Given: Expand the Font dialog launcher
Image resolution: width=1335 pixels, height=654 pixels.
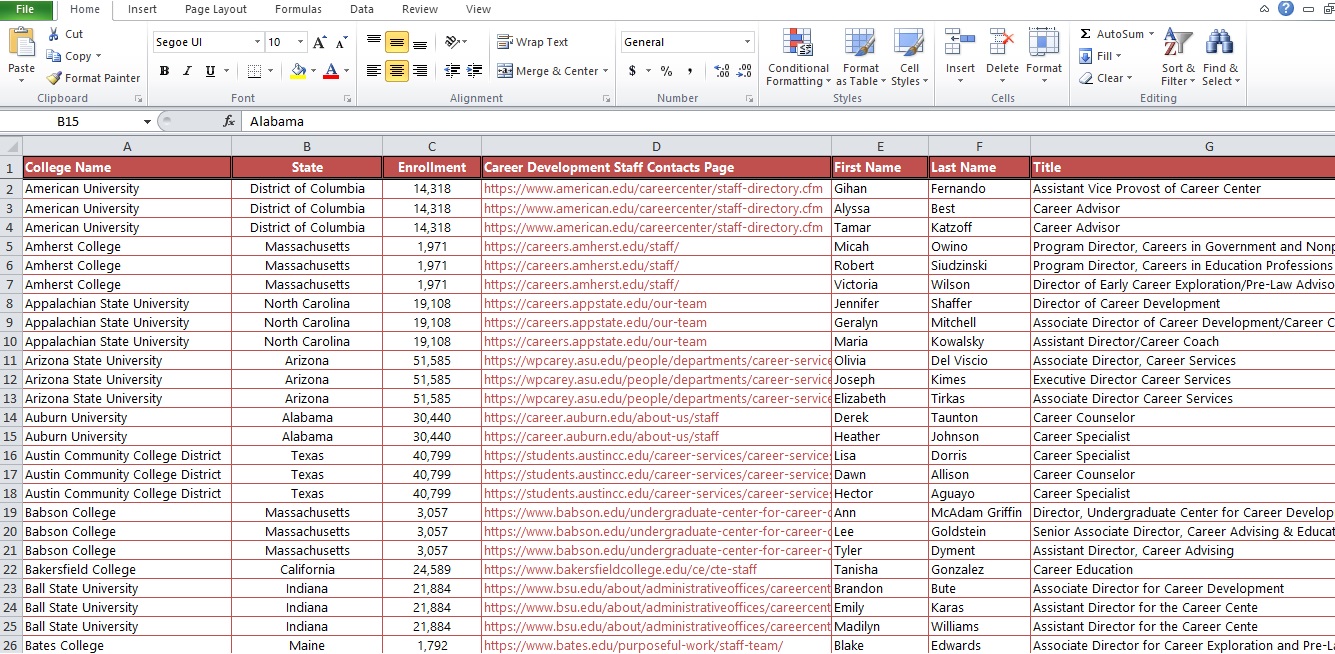Looking at the screenshot, I should pos(347,99).
